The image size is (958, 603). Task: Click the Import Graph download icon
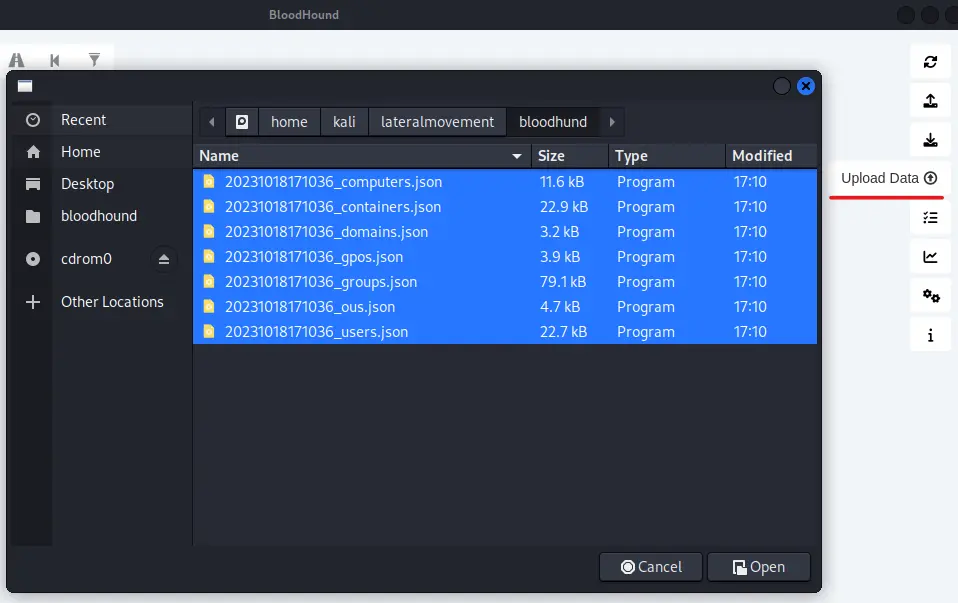tap(930, 140)
